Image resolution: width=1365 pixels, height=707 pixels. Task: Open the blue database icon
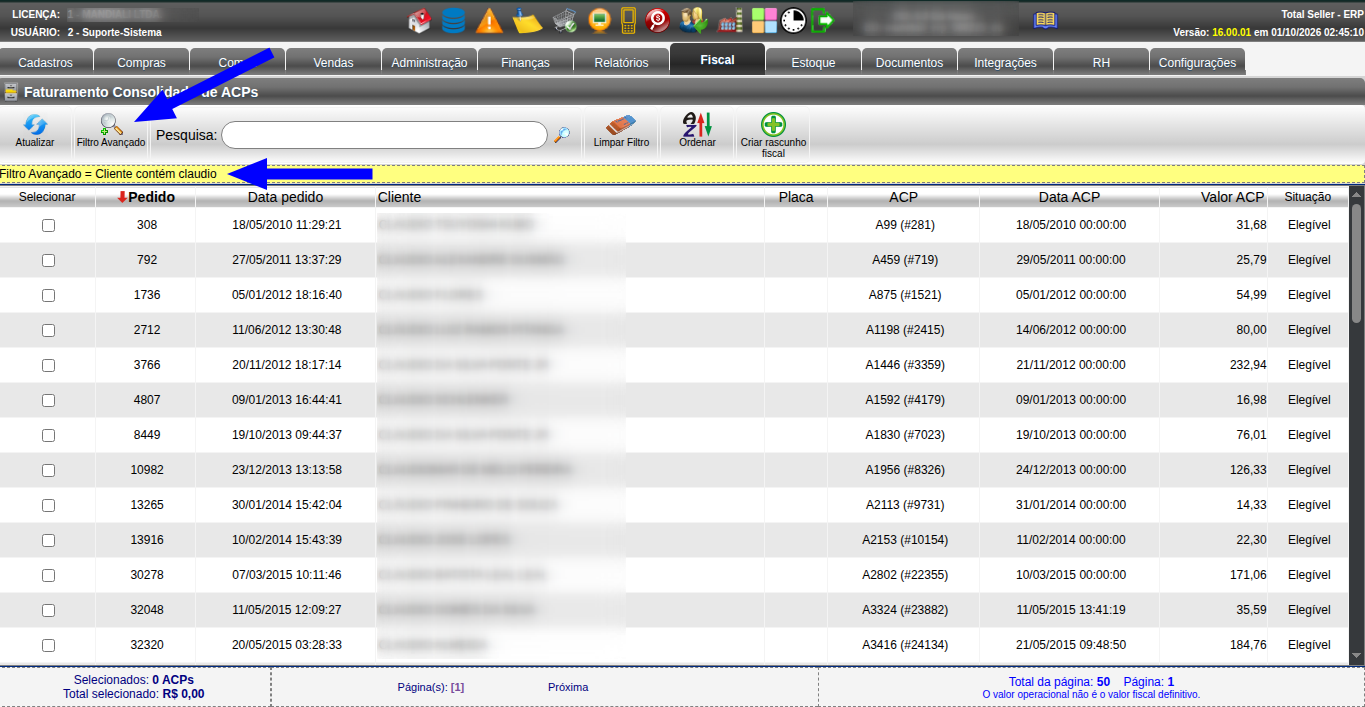453,20
